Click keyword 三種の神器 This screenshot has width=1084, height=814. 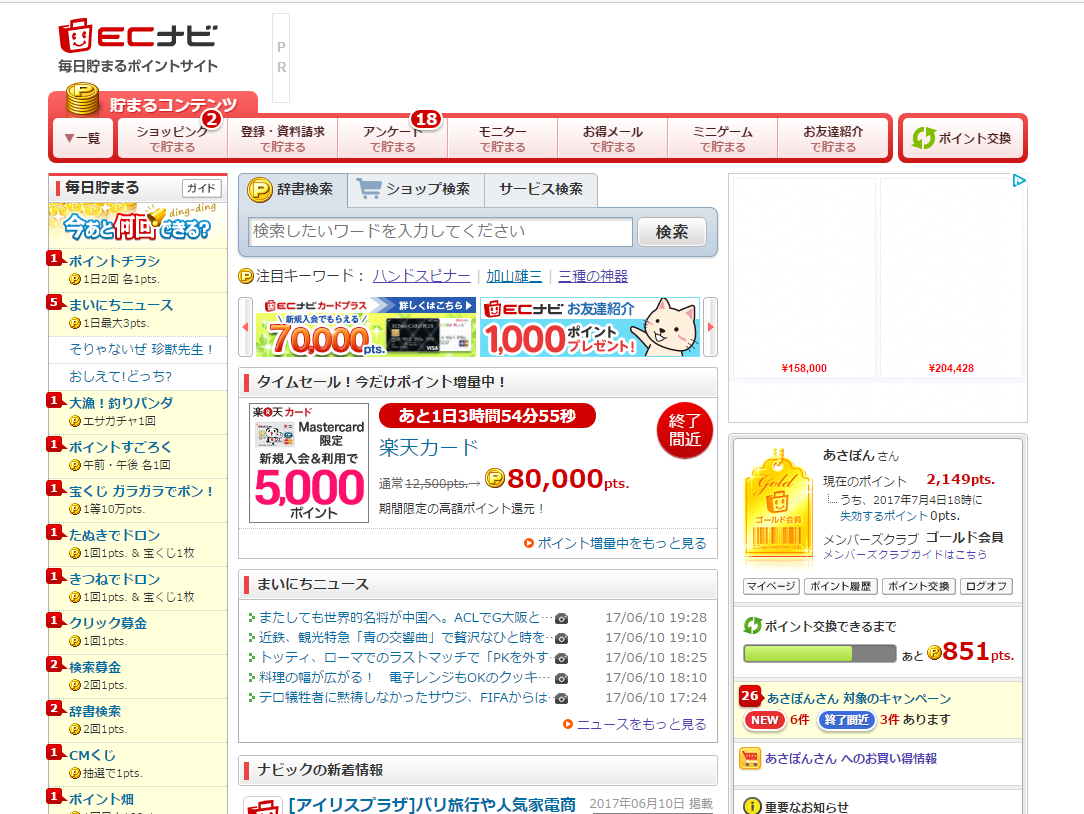point(593,276)
